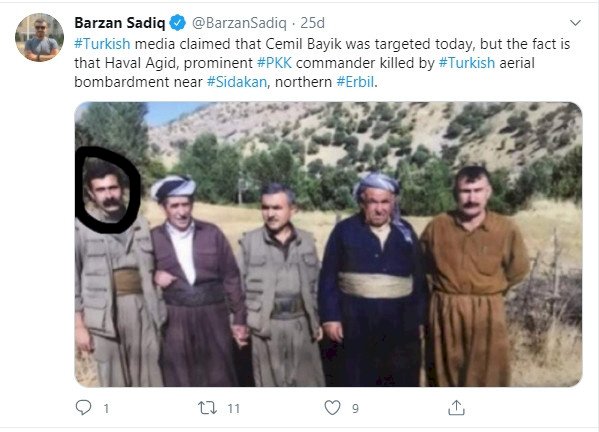Open the #Sidakan hashtag
This screenshot has width=599, height=432.
(x=236, y=82)
